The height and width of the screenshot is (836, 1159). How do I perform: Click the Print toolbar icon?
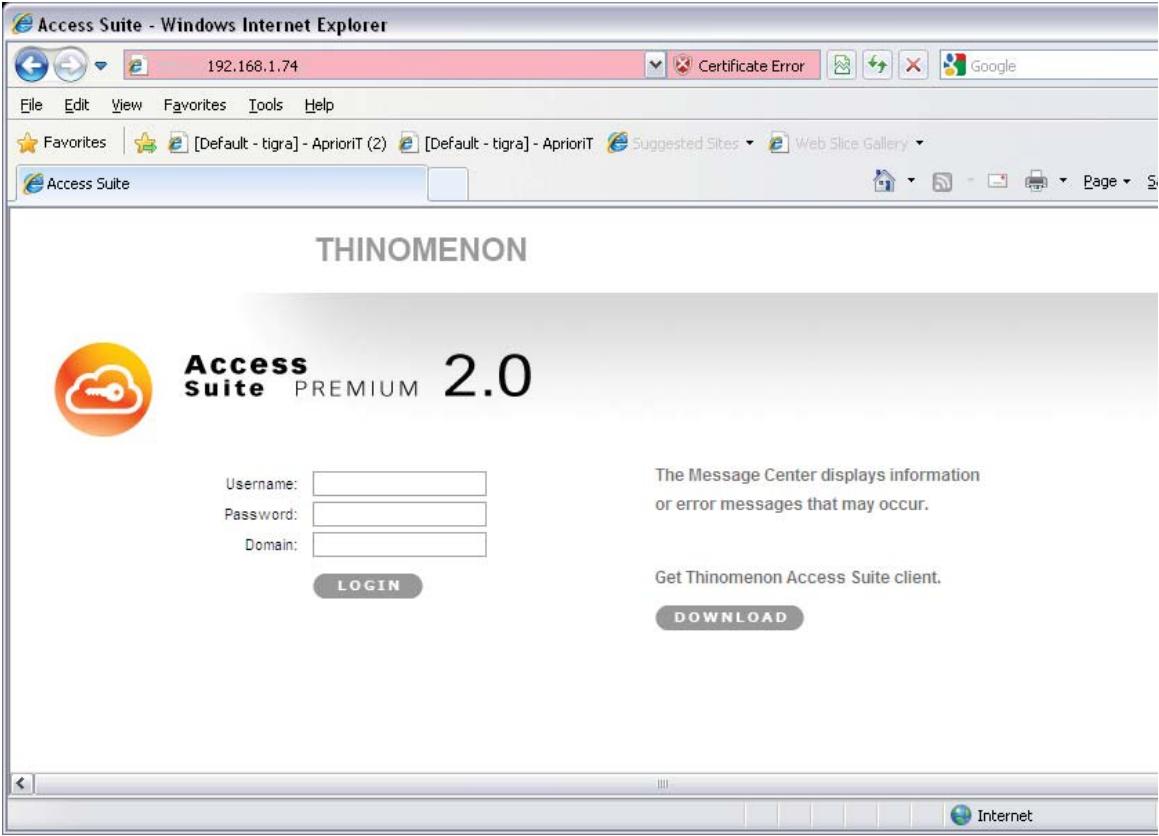[1036, 180]
